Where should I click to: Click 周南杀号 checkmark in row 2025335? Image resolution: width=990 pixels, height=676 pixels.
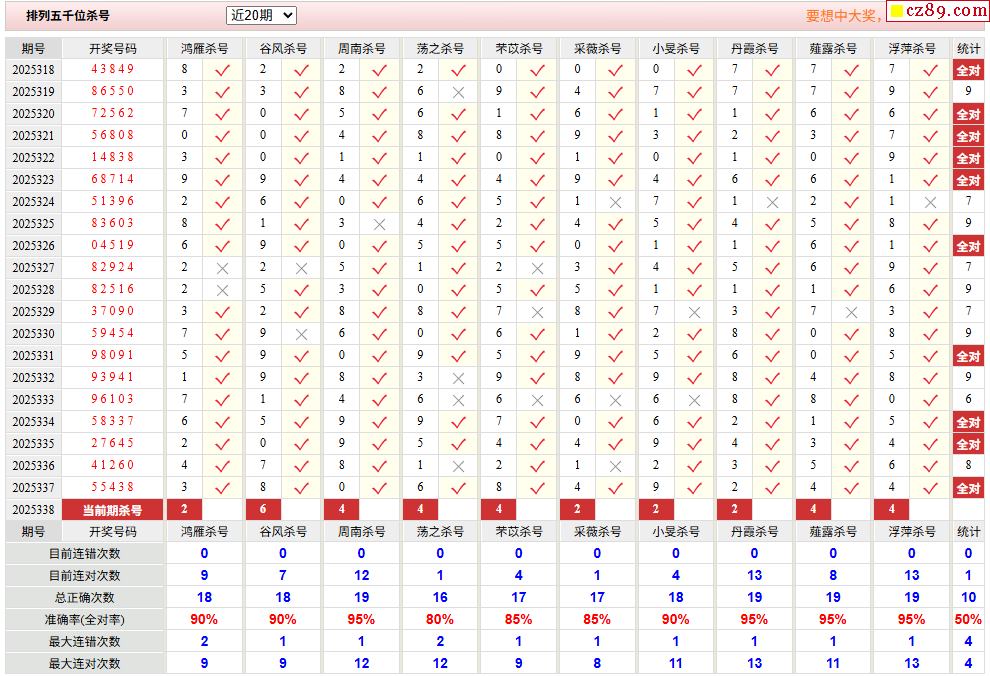379,444
